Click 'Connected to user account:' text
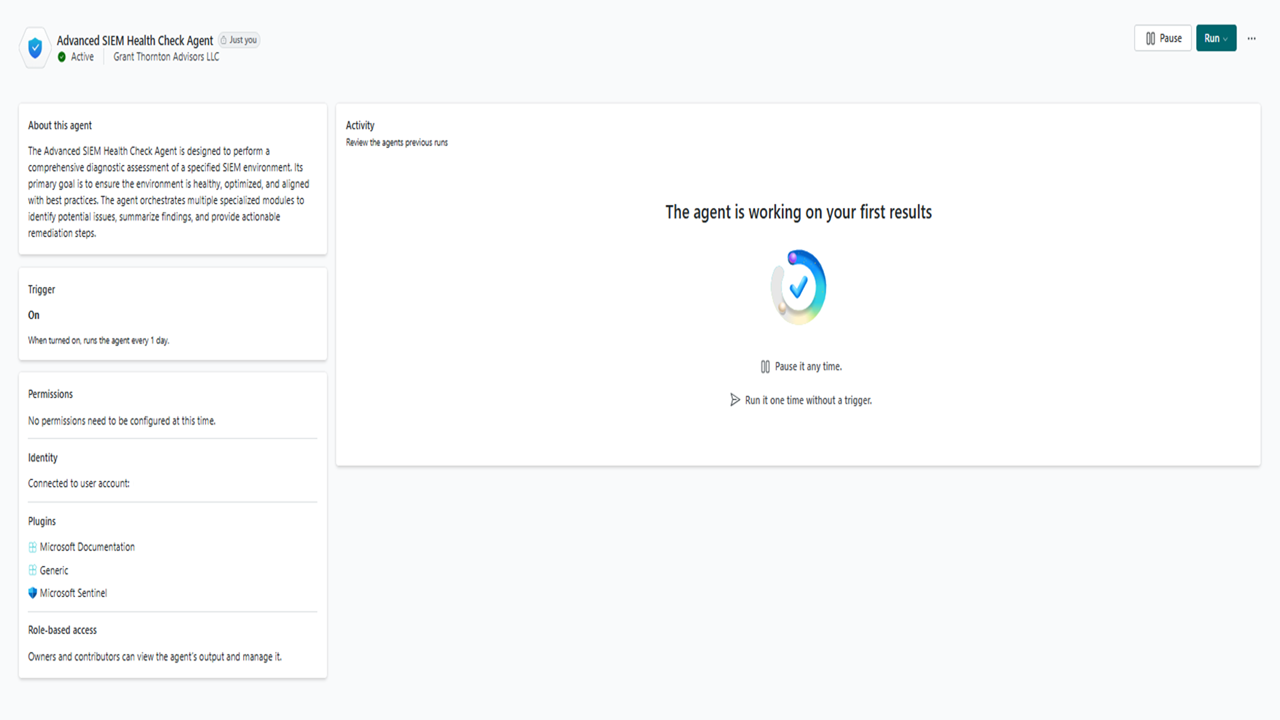Screen dimensions: 1280x720 [79, 484]
